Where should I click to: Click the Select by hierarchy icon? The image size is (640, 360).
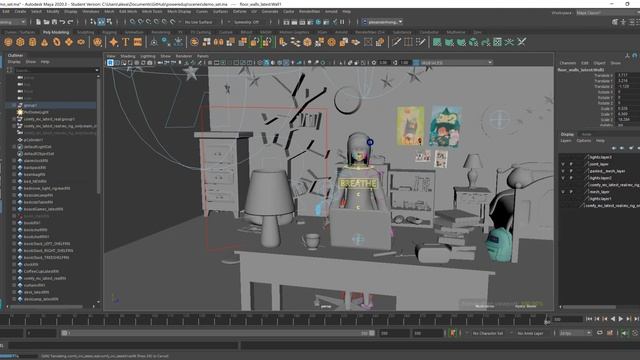93,22
